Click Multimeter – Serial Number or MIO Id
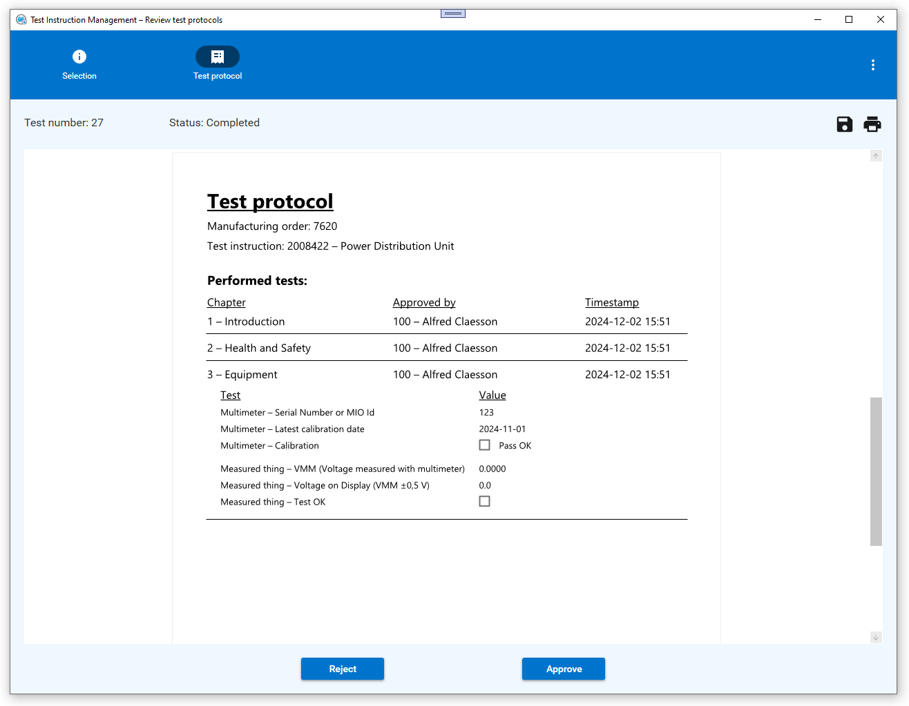This screenshot has height=706, width=909. (297, 413)
